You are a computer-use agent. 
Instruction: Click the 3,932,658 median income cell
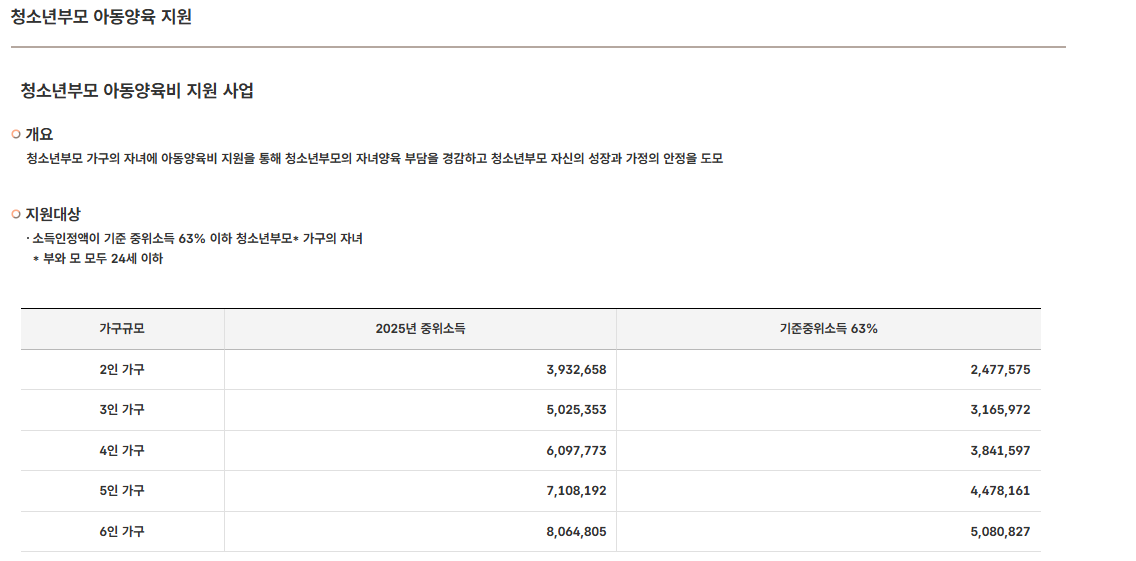(576, 370)
